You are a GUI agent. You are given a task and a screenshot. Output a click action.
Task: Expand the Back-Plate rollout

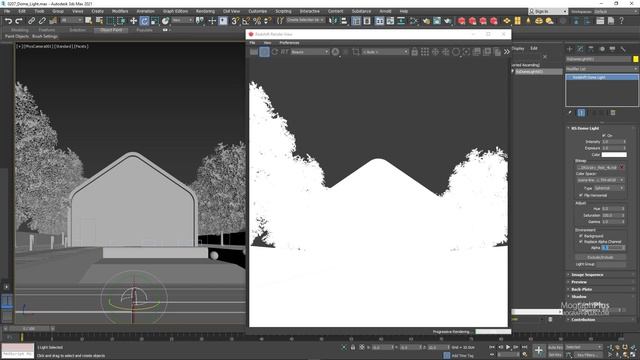(582, 289)
